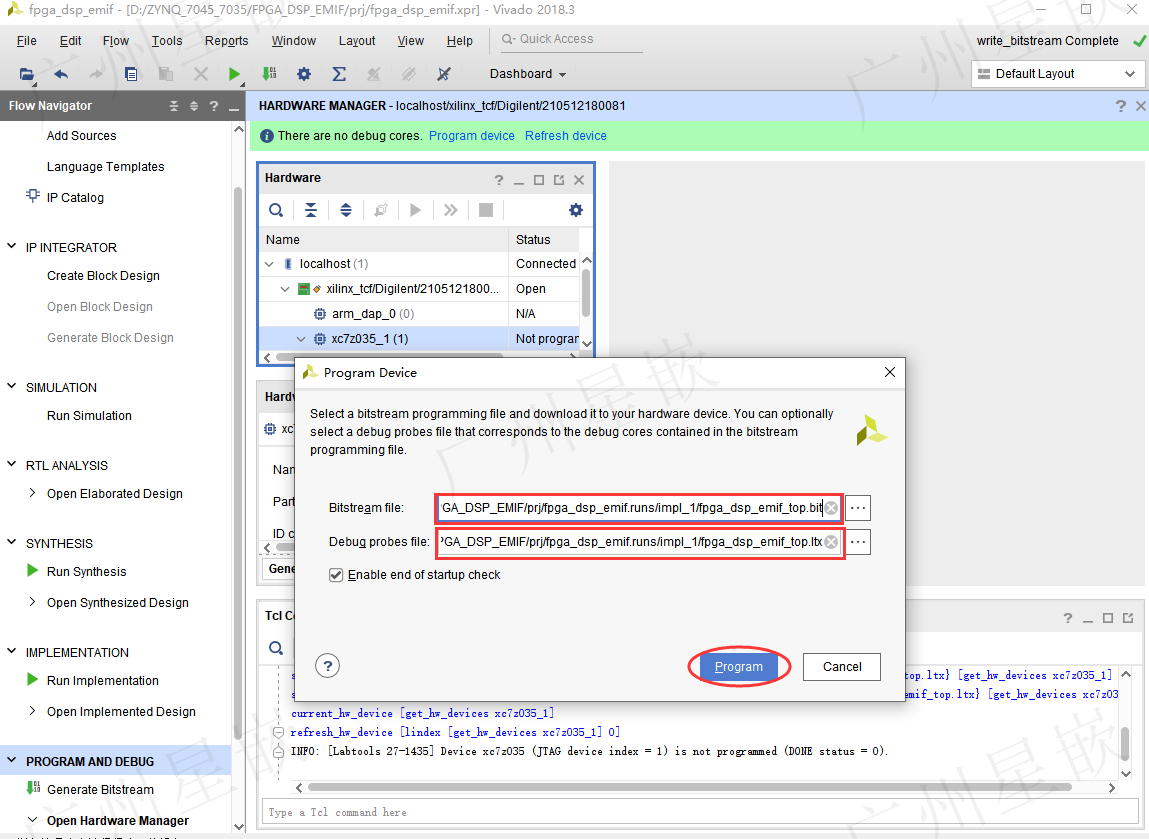The height and width of the screenshot is (839, 1149).
Task: Open the Reports menu
Action: (226, 41)
